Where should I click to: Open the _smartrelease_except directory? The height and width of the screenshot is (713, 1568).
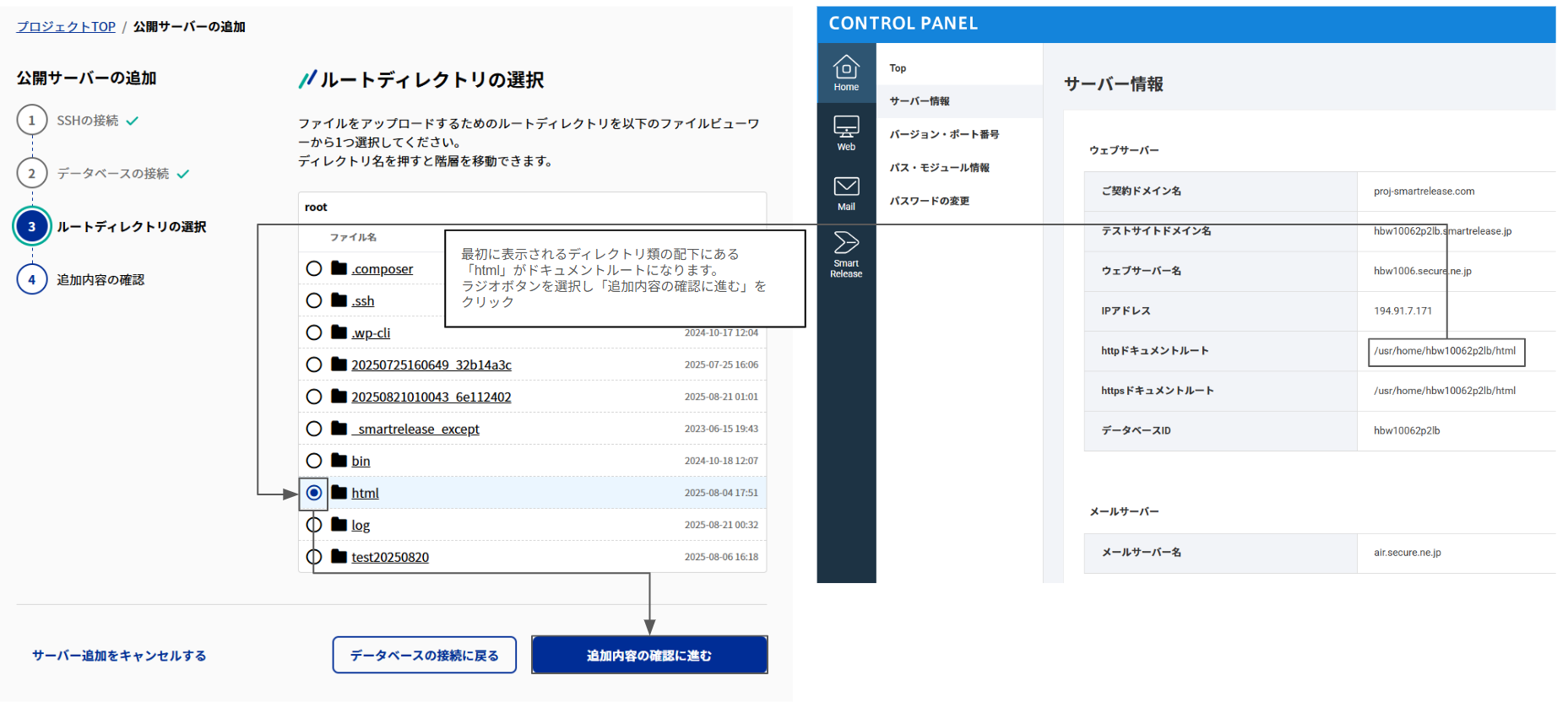coord(415,429)
